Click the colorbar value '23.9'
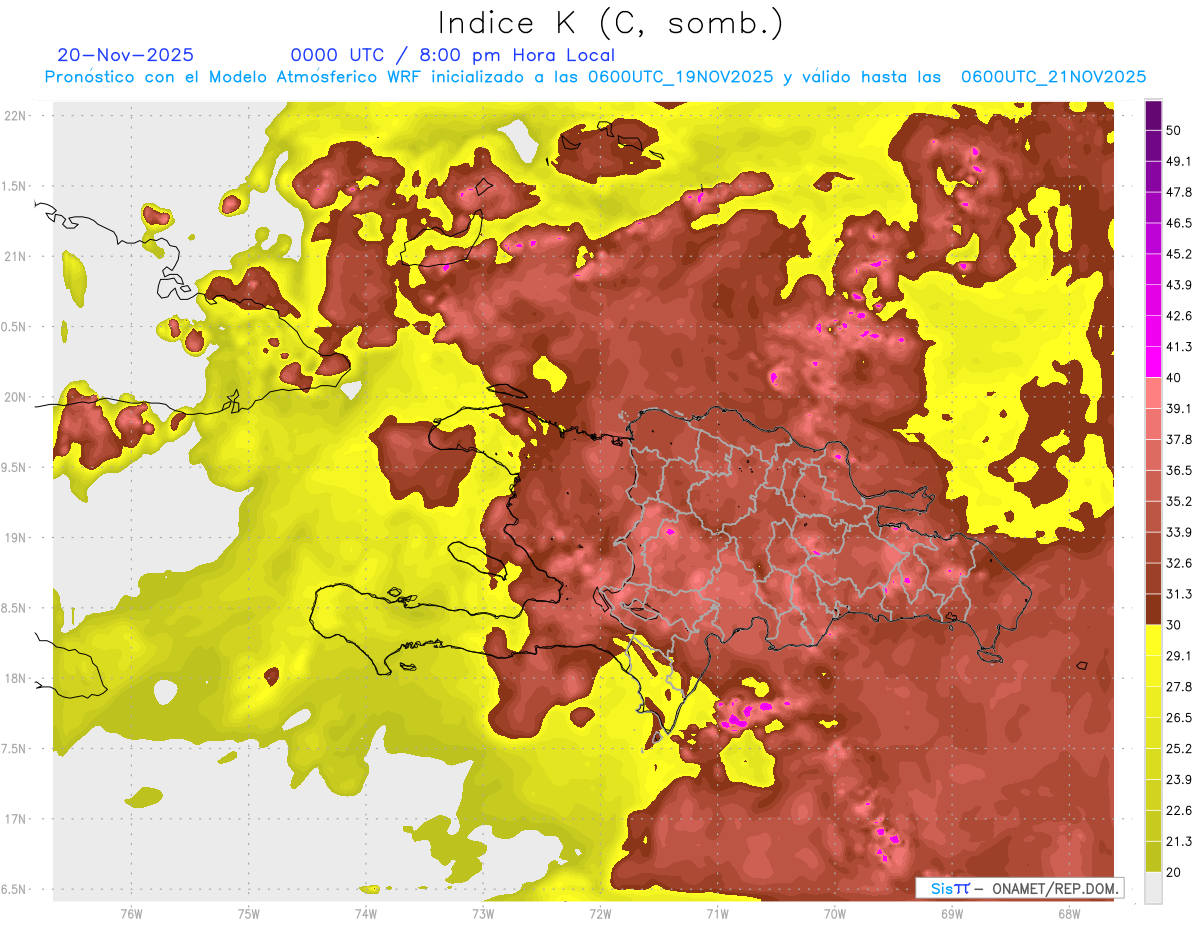Viewport: 1200px width, 927px height. [x=1178, y=780]
